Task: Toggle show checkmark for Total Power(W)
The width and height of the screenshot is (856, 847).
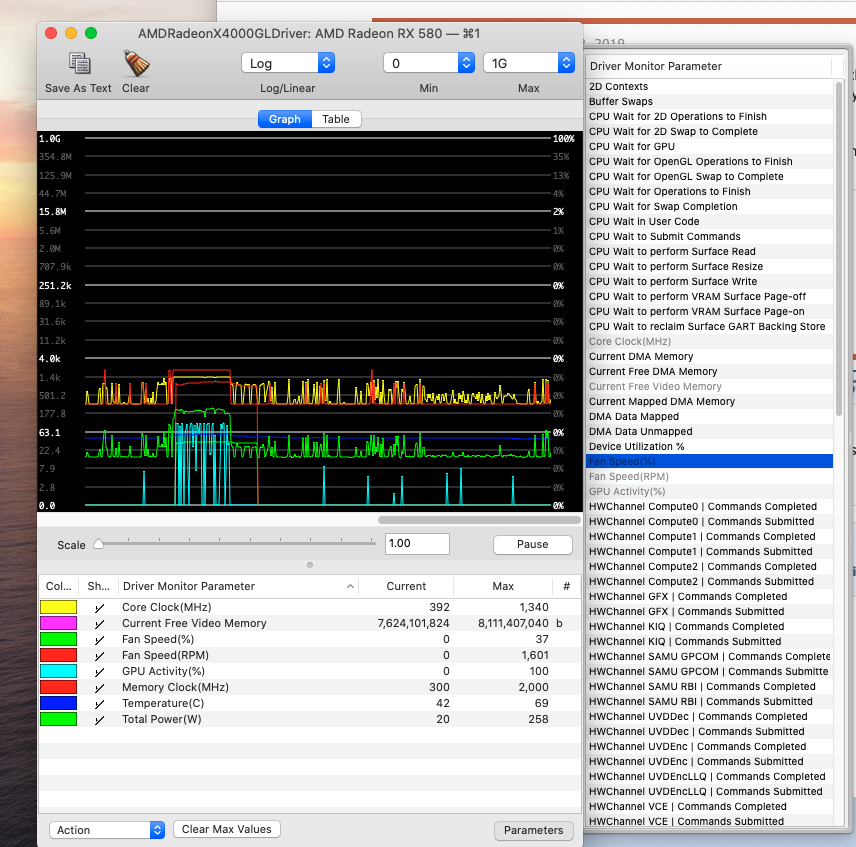Action: point(99,719)
